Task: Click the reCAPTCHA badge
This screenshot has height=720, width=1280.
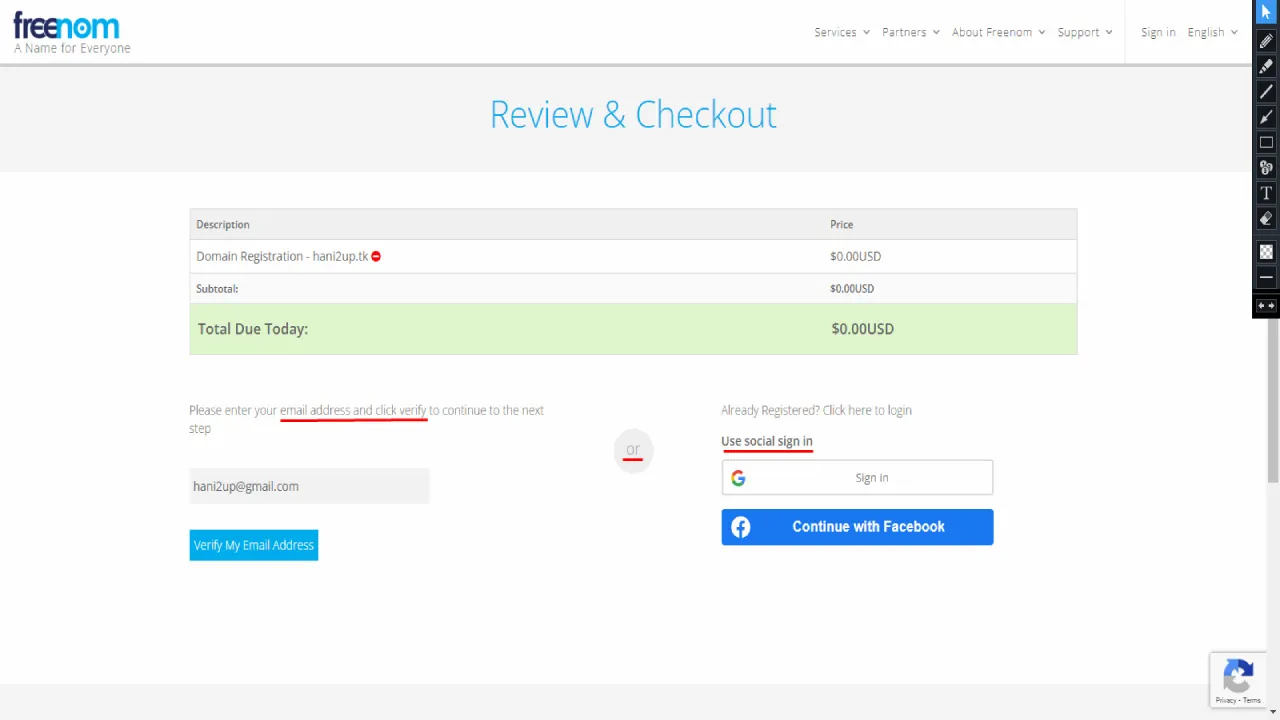Action: pyautogui.click(x=1239, y=680)
